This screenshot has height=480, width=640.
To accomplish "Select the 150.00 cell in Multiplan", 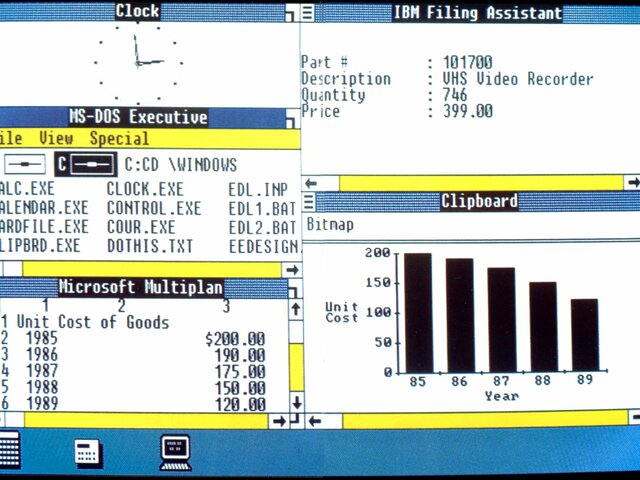I will pos(240,388).
